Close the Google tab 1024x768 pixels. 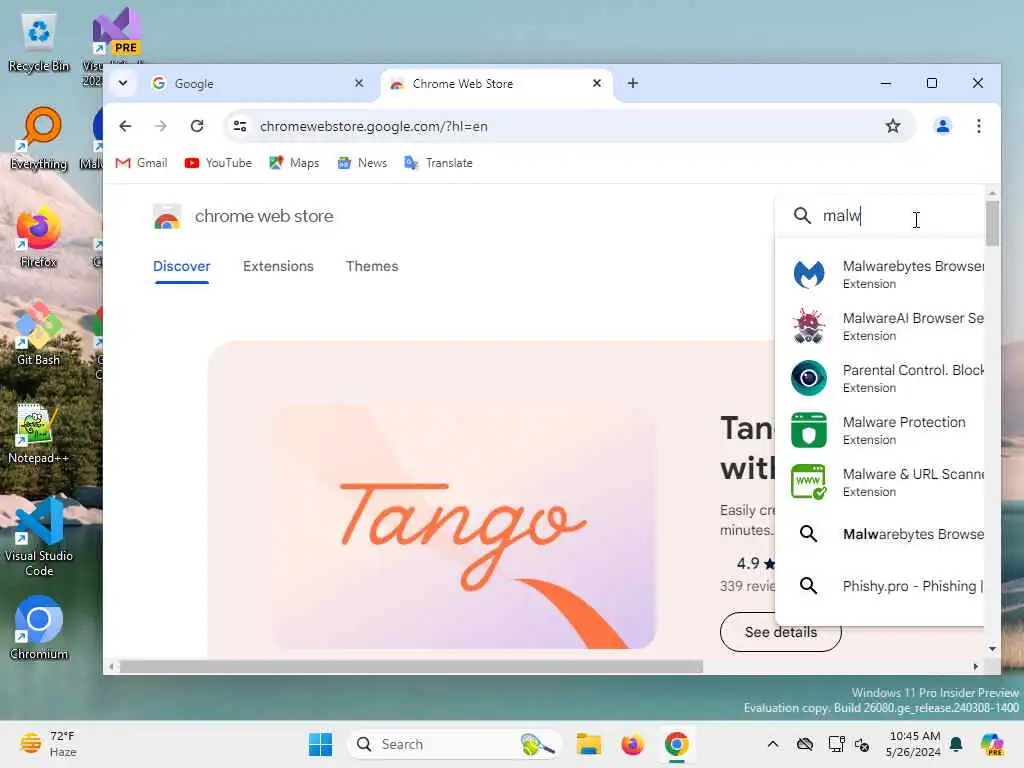(x=359, y=84)
